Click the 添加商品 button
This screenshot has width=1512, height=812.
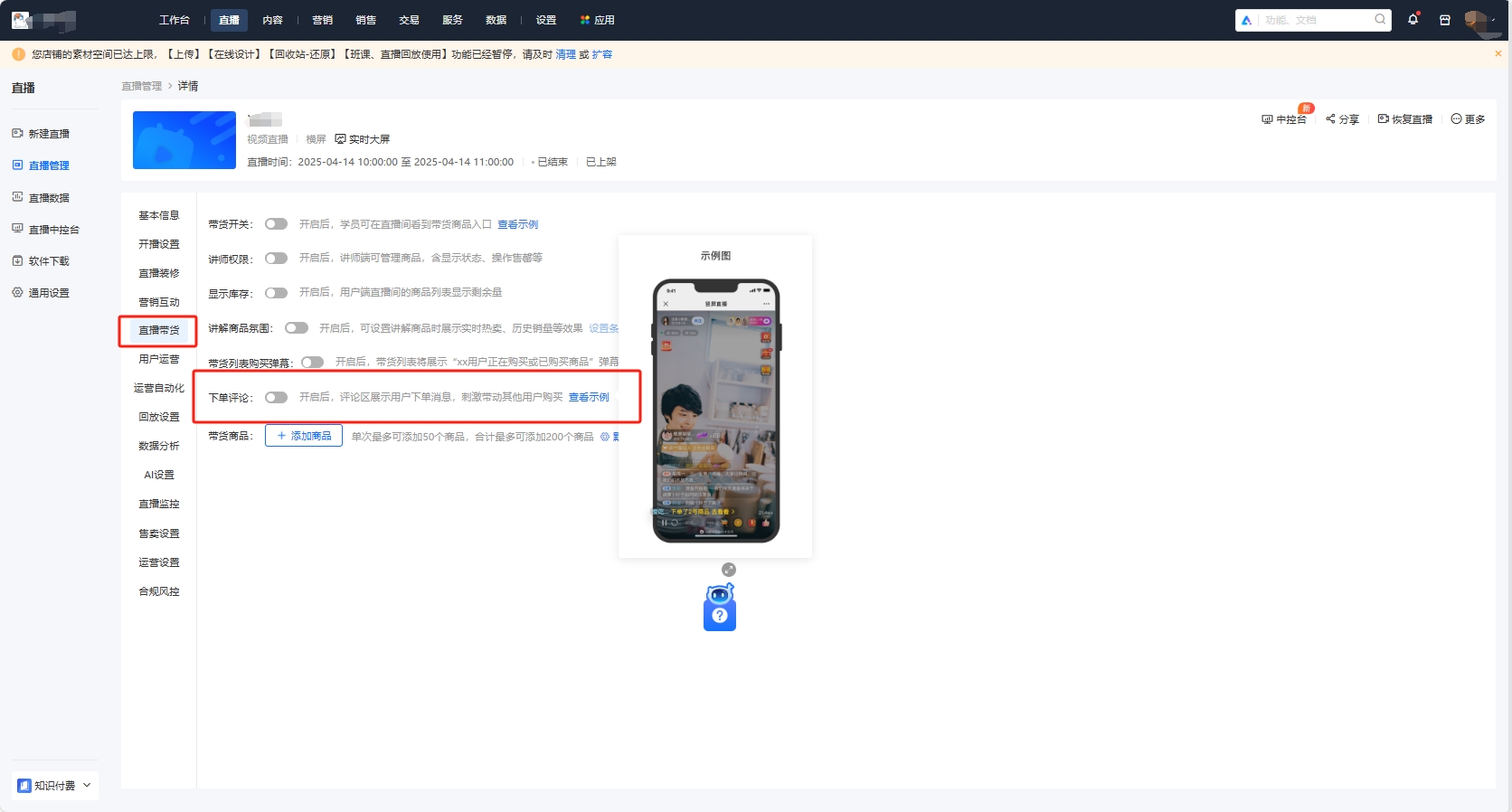304,436
